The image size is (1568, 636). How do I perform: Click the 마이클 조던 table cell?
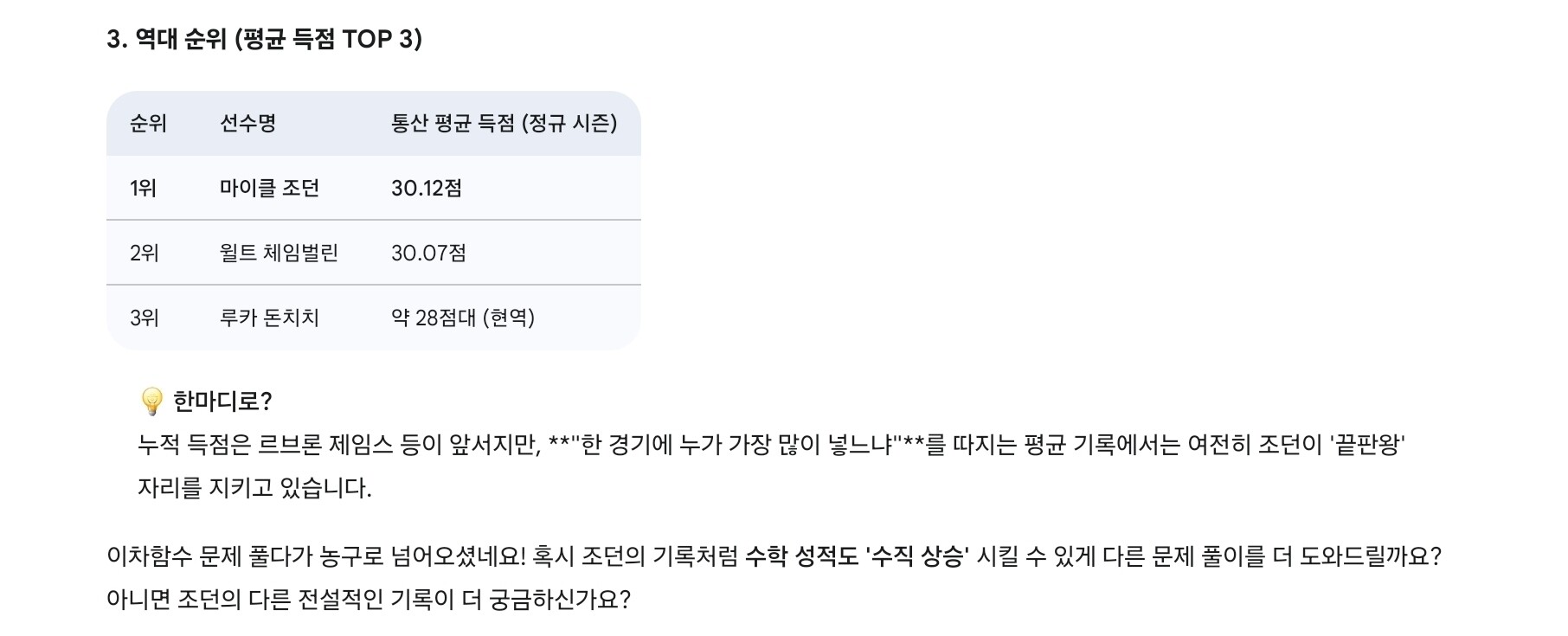coord(269,188)
